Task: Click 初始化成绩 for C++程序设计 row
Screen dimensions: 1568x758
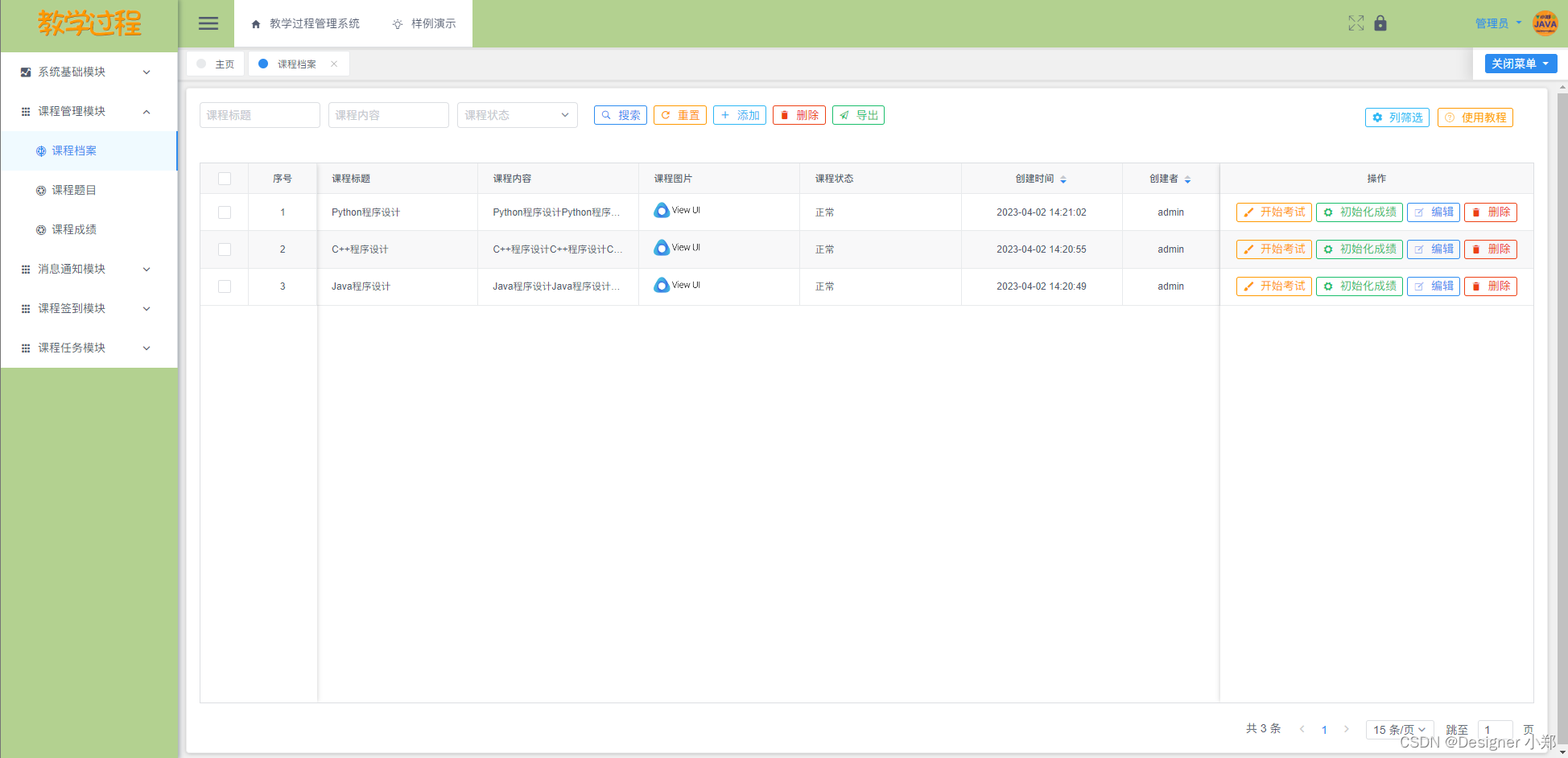Action: point(1360,249)
